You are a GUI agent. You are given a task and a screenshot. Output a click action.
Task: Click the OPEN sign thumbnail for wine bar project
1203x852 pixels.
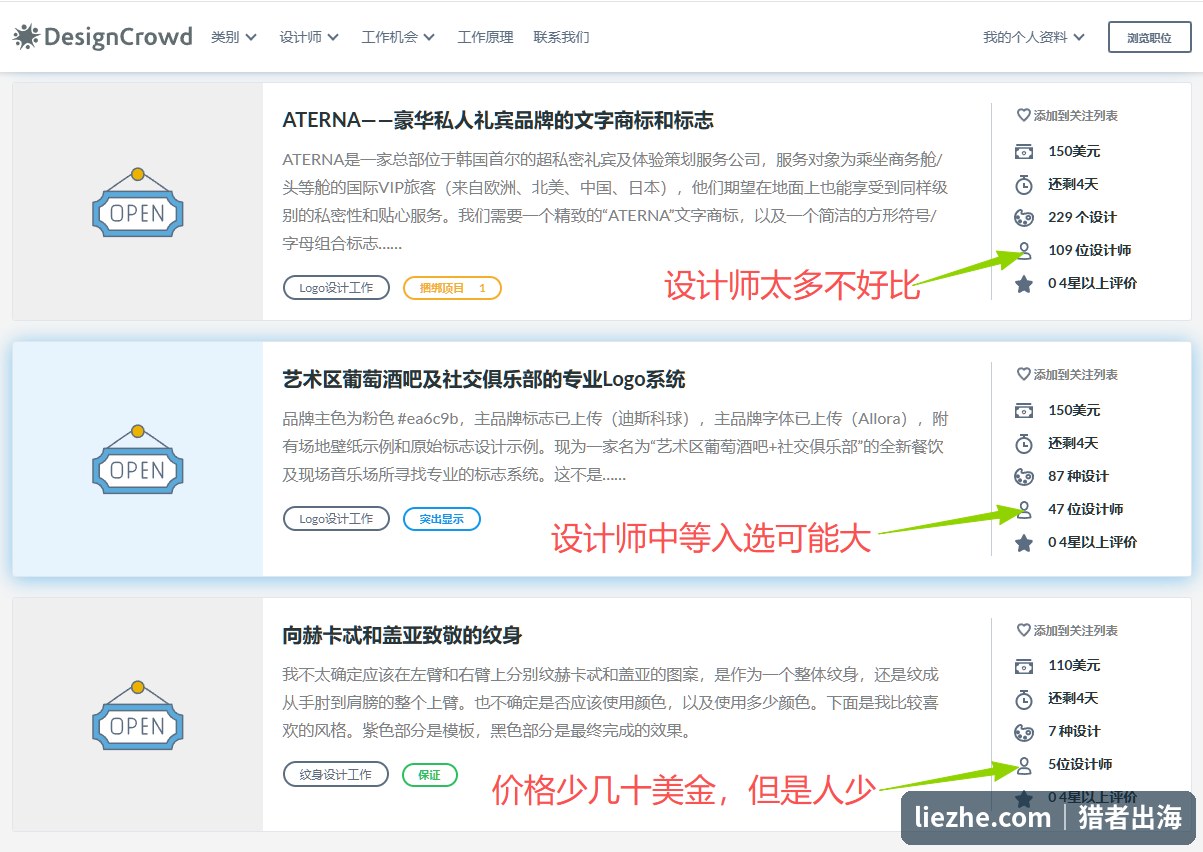pos(137,460)
